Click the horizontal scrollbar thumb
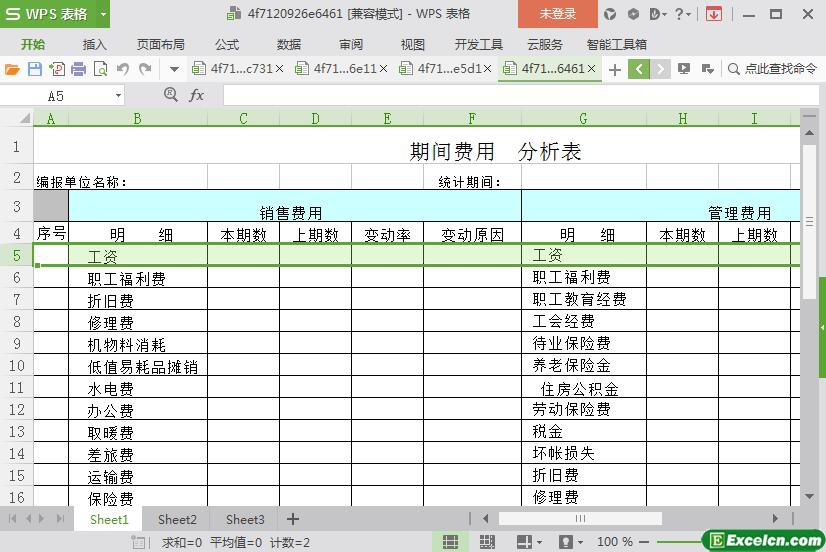Screen dimensions: 826x552 [580, 519]
